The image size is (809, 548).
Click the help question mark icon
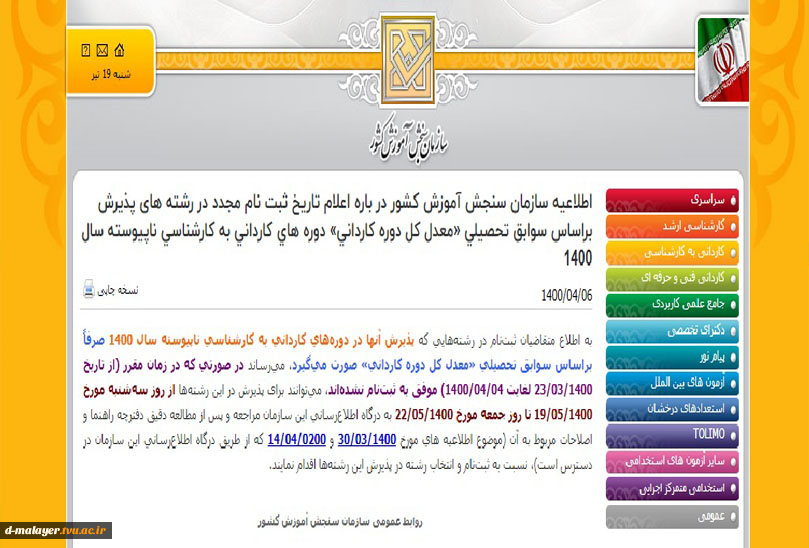click(86, 50)
